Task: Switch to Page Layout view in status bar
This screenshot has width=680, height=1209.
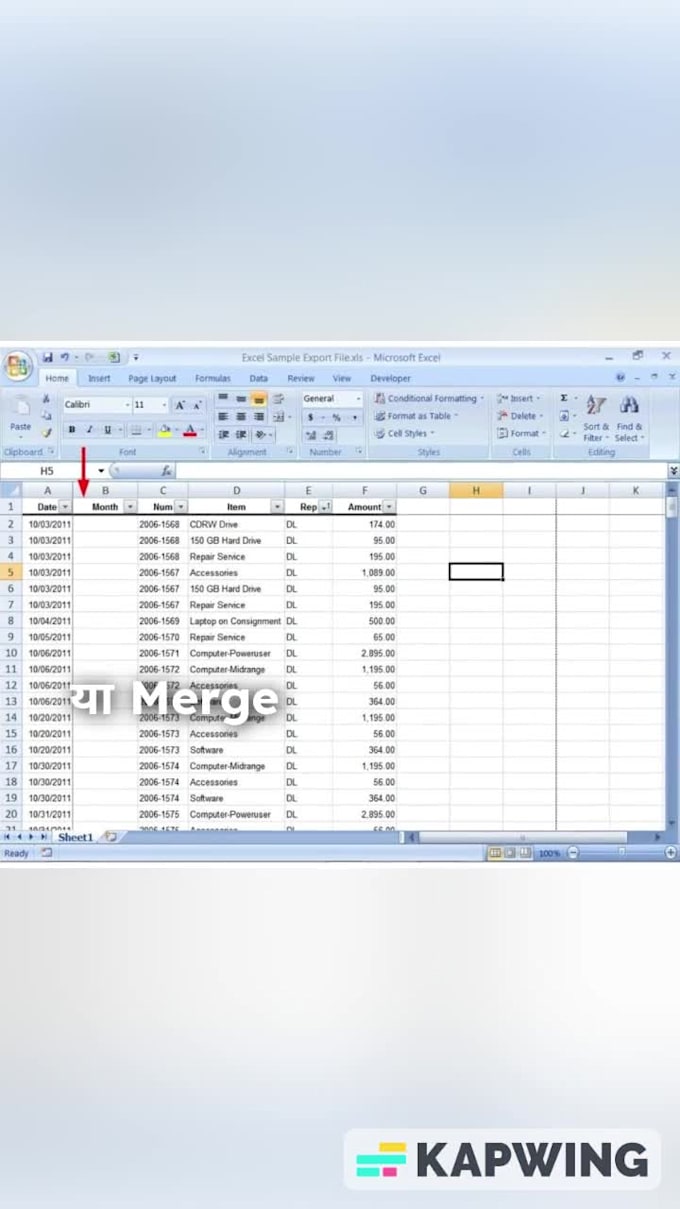Action: coord(509,853)
